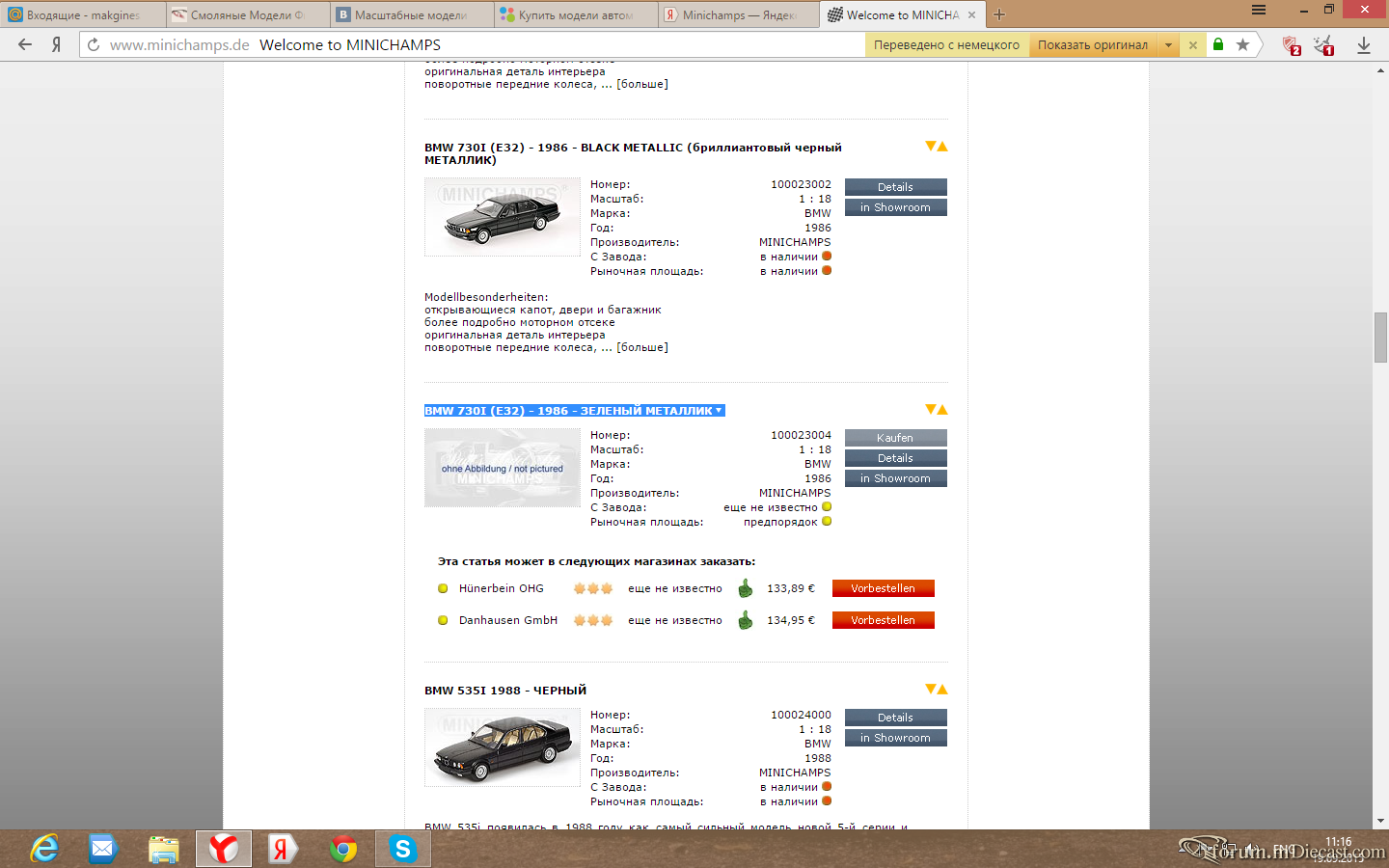Image resolution: width=1389 pixels, height=868 pixels.
Task: Switch to the Купить модели автом tab
Action: point(574,14)
